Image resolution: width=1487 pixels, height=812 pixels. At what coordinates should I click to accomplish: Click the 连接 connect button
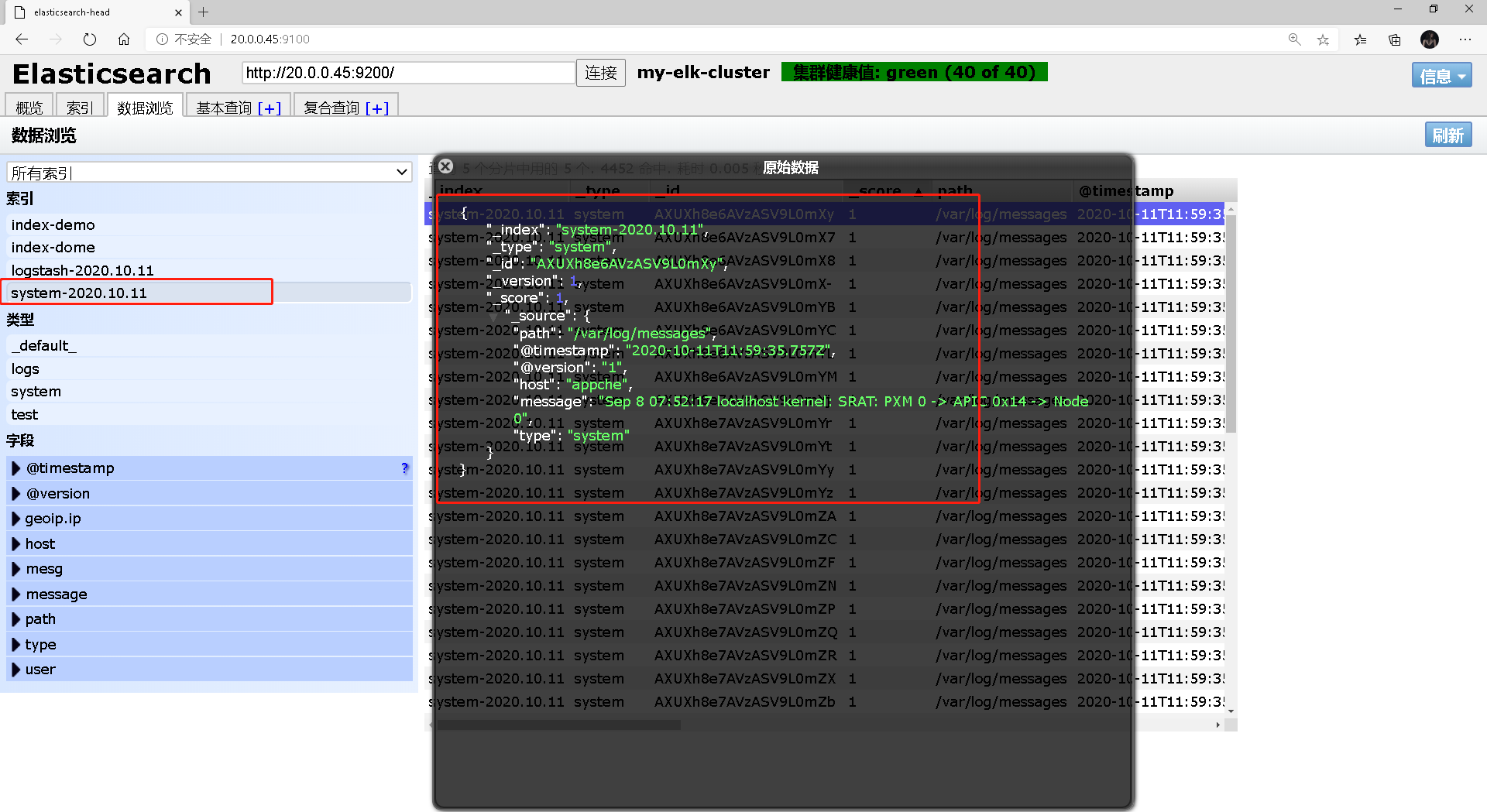(601, 73)
